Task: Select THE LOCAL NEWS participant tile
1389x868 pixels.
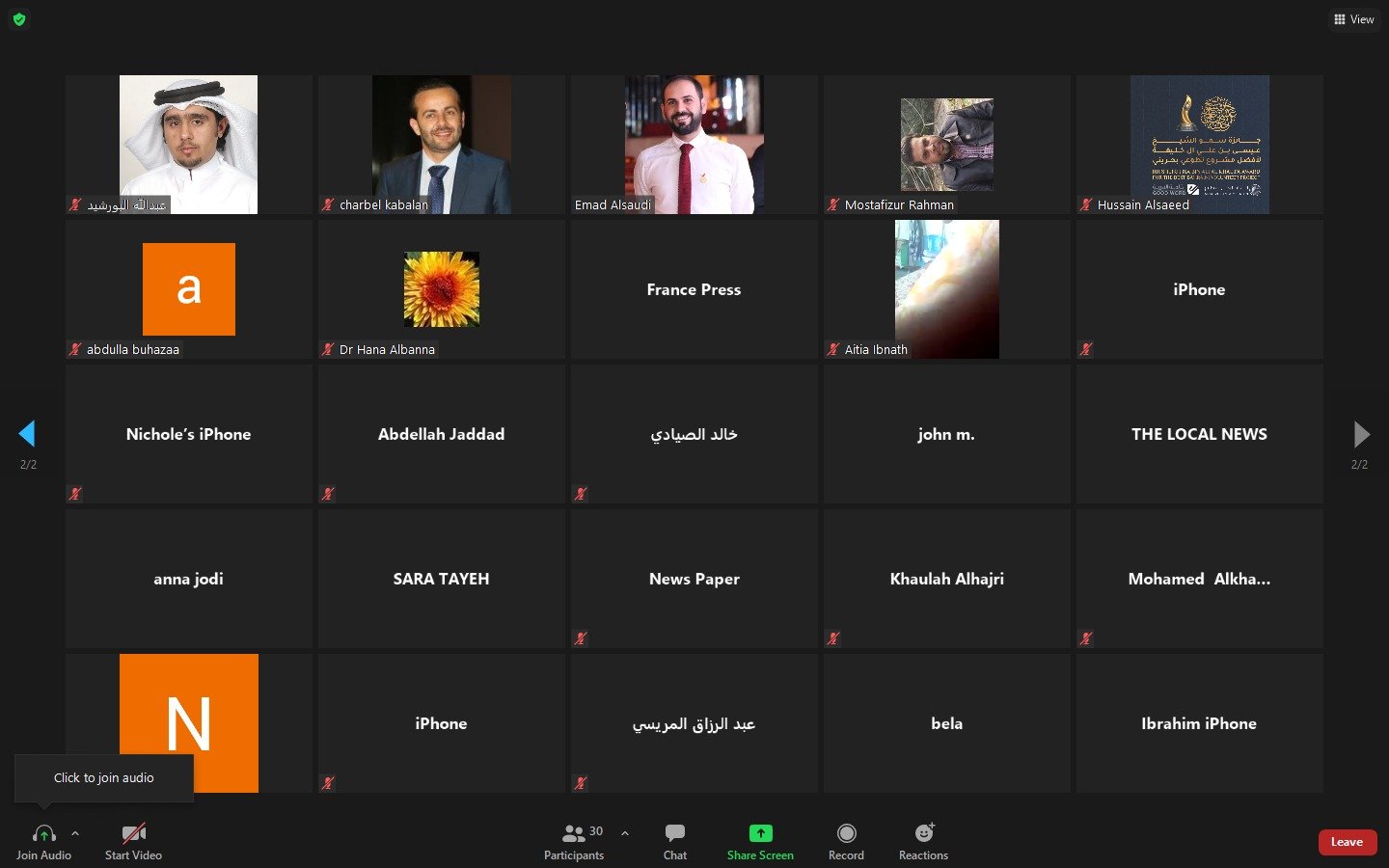Action: click(x=1199, y=434)
